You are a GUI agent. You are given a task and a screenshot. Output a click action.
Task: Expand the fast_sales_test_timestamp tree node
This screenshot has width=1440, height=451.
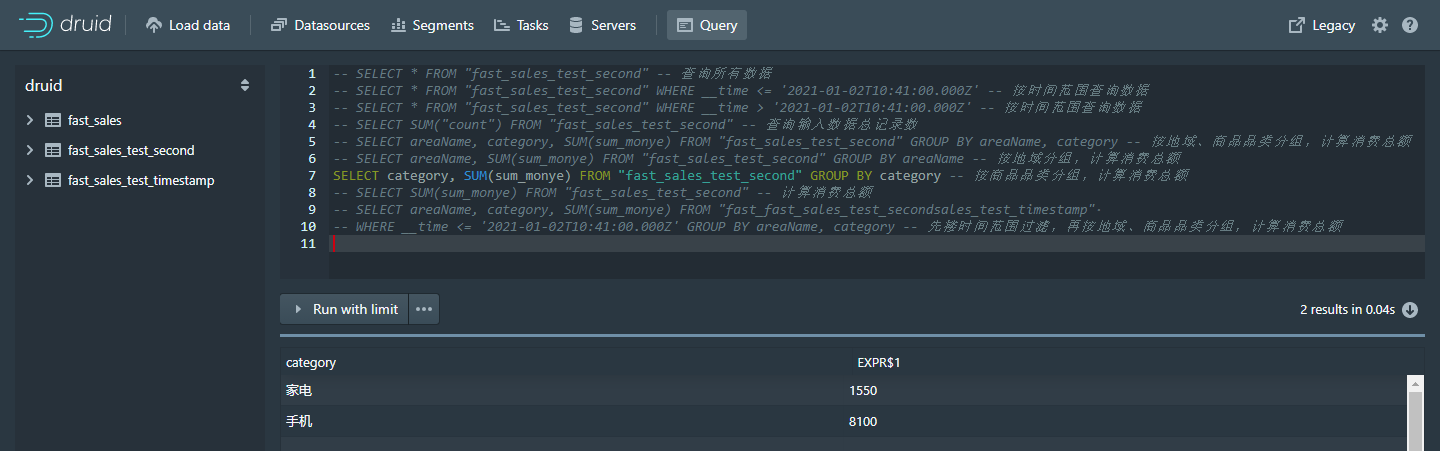click(x=30, y=181)
